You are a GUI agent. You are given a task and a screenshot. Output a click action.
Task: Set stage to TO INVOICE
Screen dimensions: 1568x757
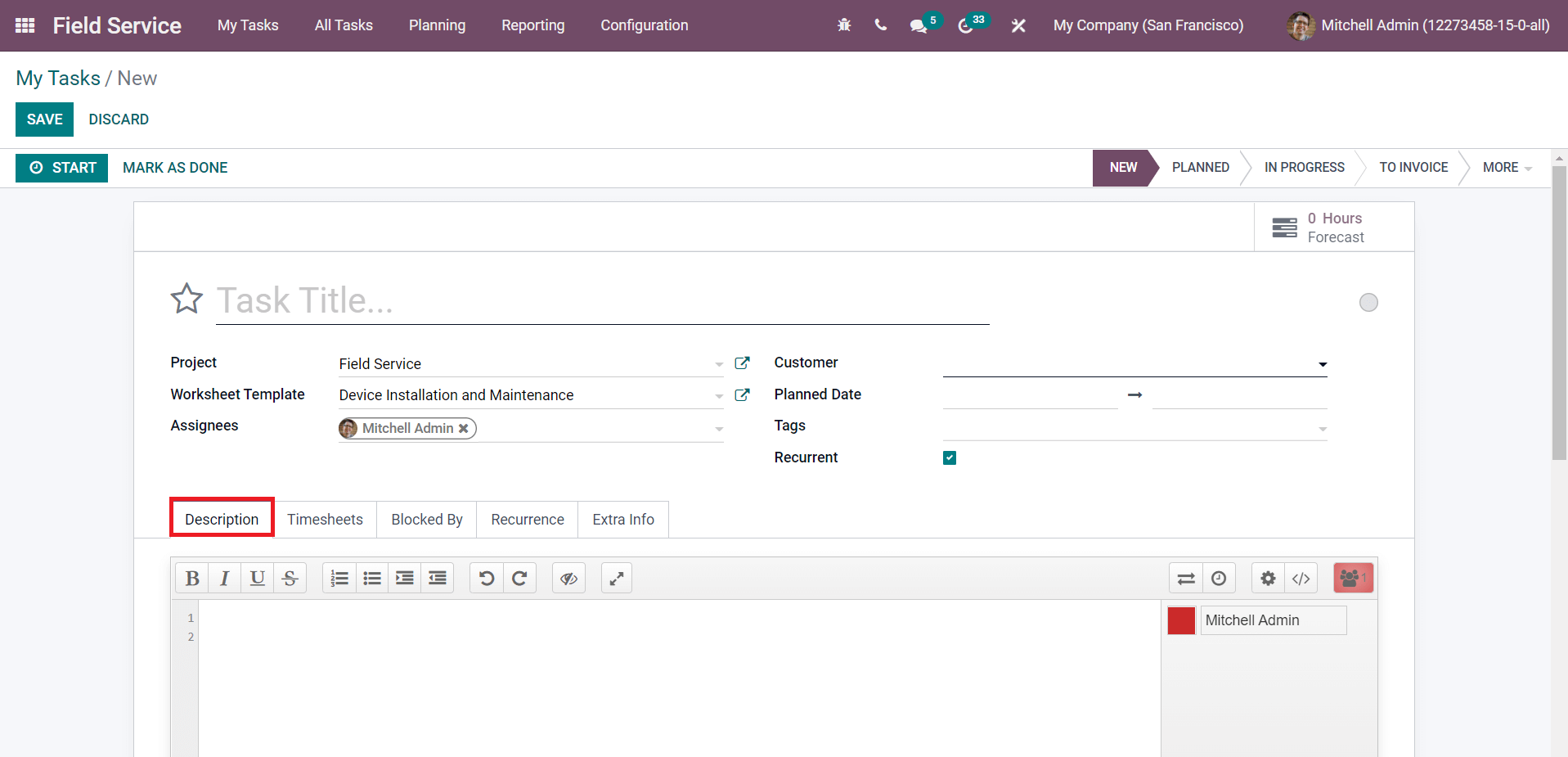point(1413,167)
